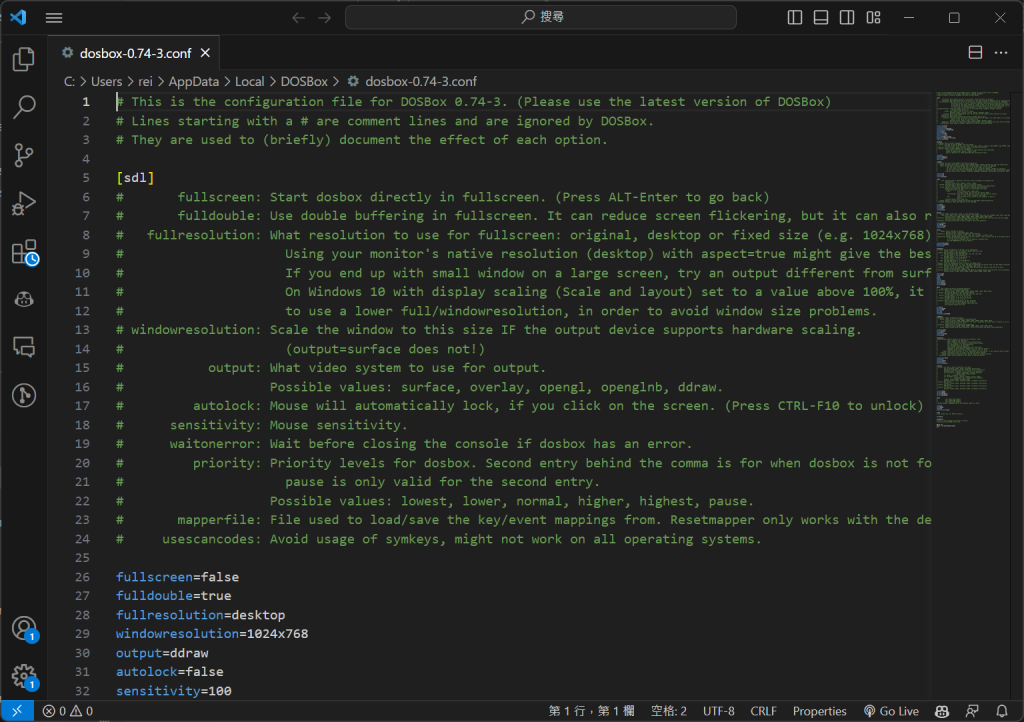Place cursor on 'fullscreen=false' line
The image size is (1024, 722).
tap(177, 577)
